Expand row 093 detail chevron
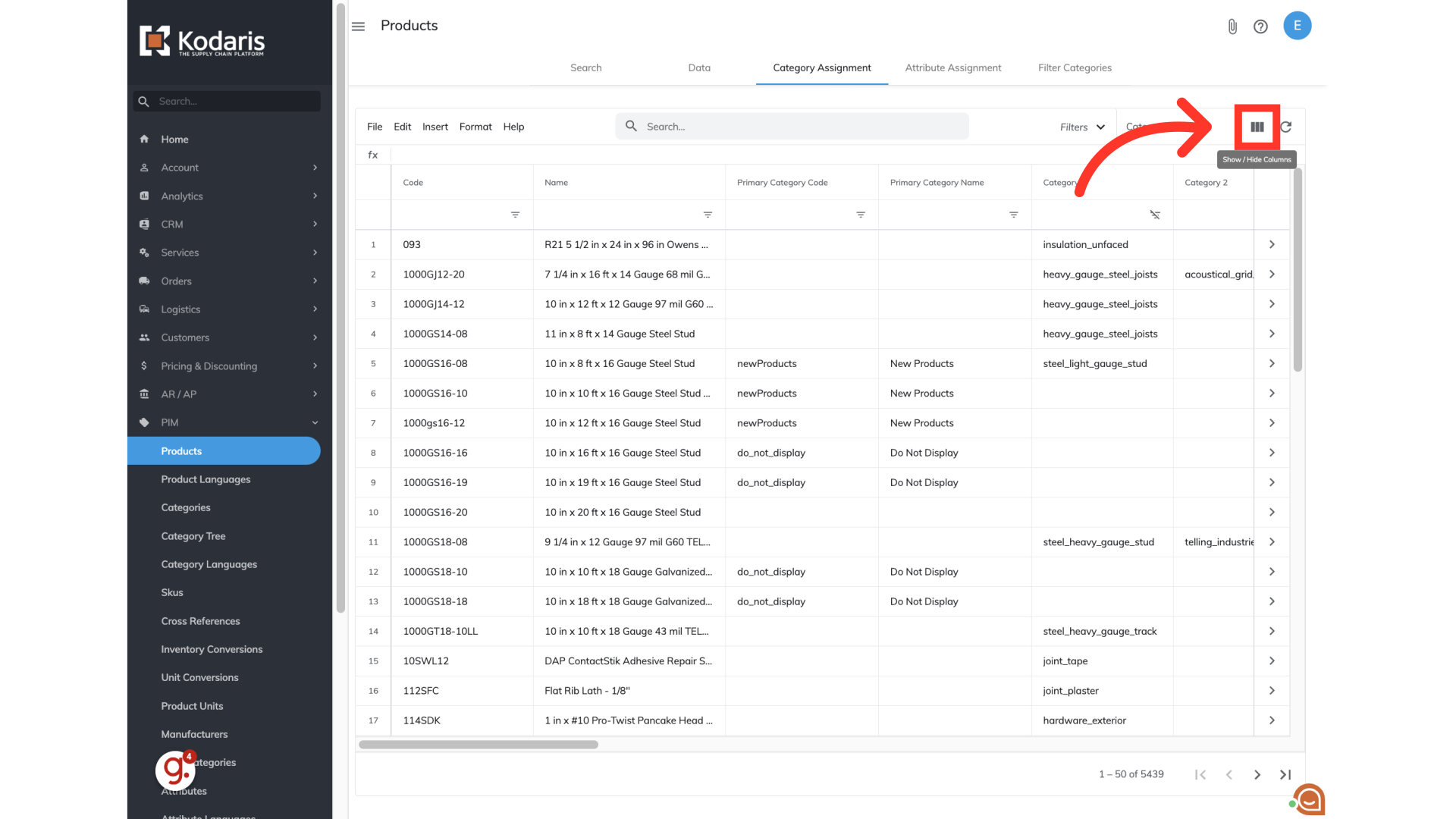 click(1272, 244)
